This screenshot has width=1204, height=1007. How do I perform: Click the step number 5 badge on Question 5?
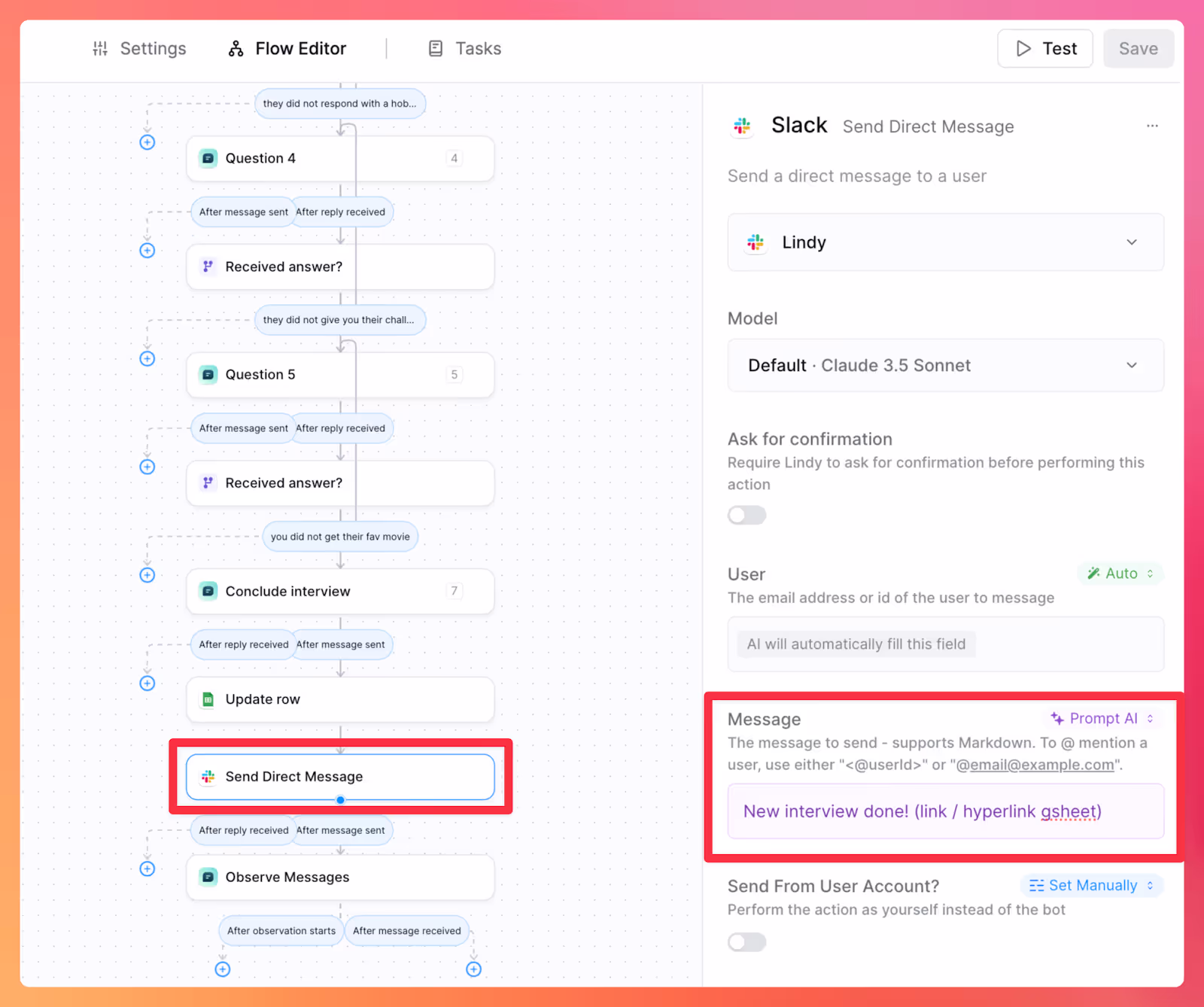455,375
